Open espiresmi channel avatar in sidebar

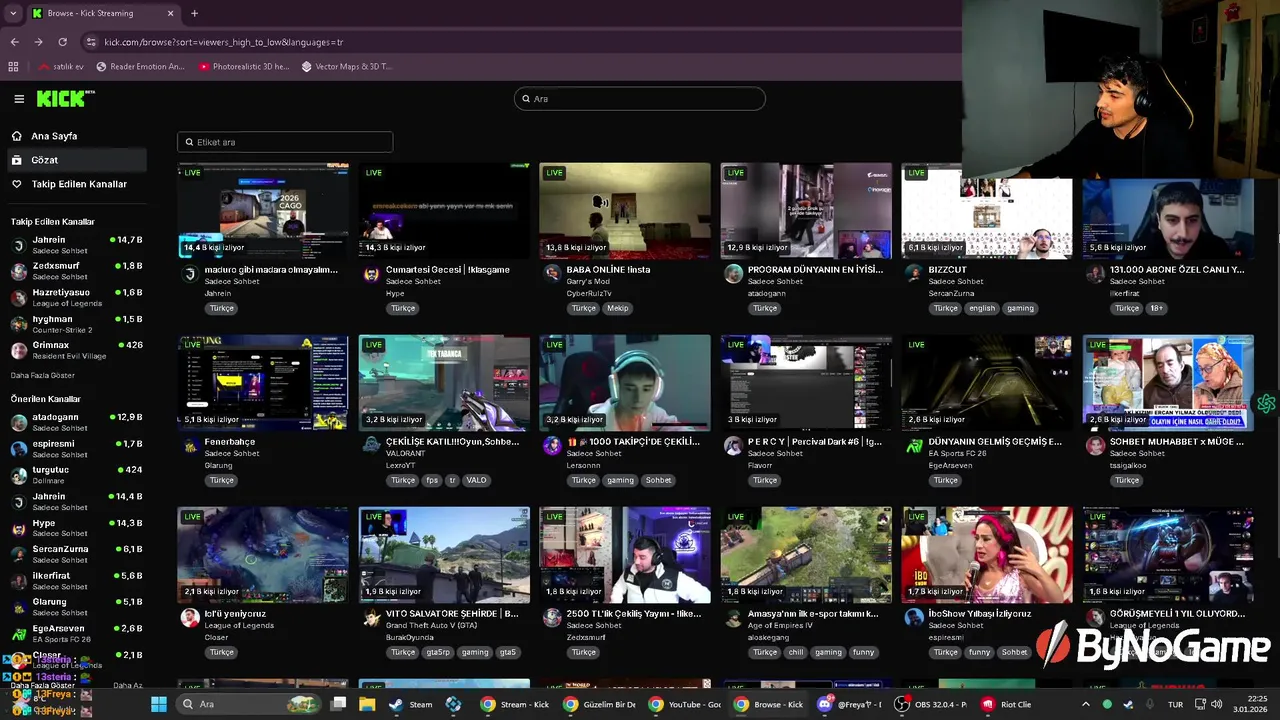19,449
